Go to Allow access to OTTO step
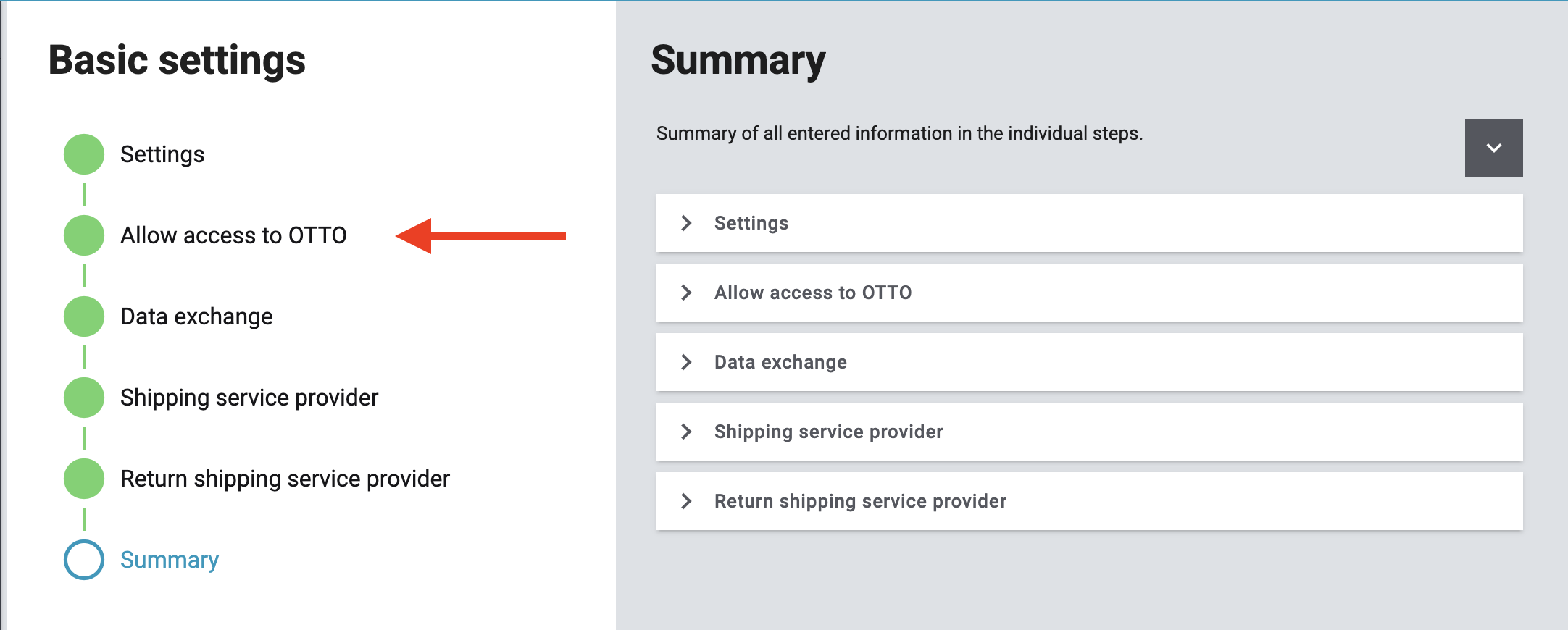Viewport: 1568px width, 630px height. (233, 235)
